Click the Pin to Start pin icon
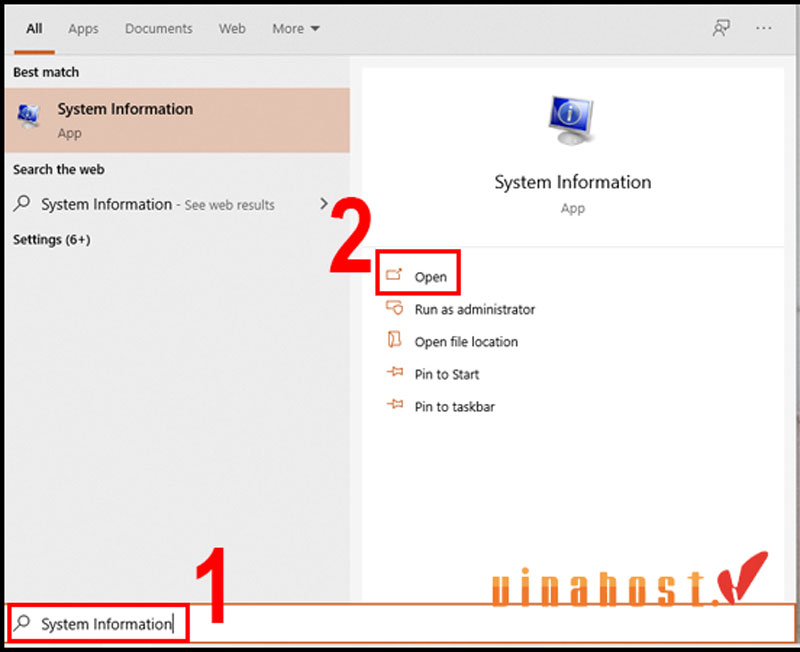The width and height of the screenshot is (800, 652). tap(394, 372)
